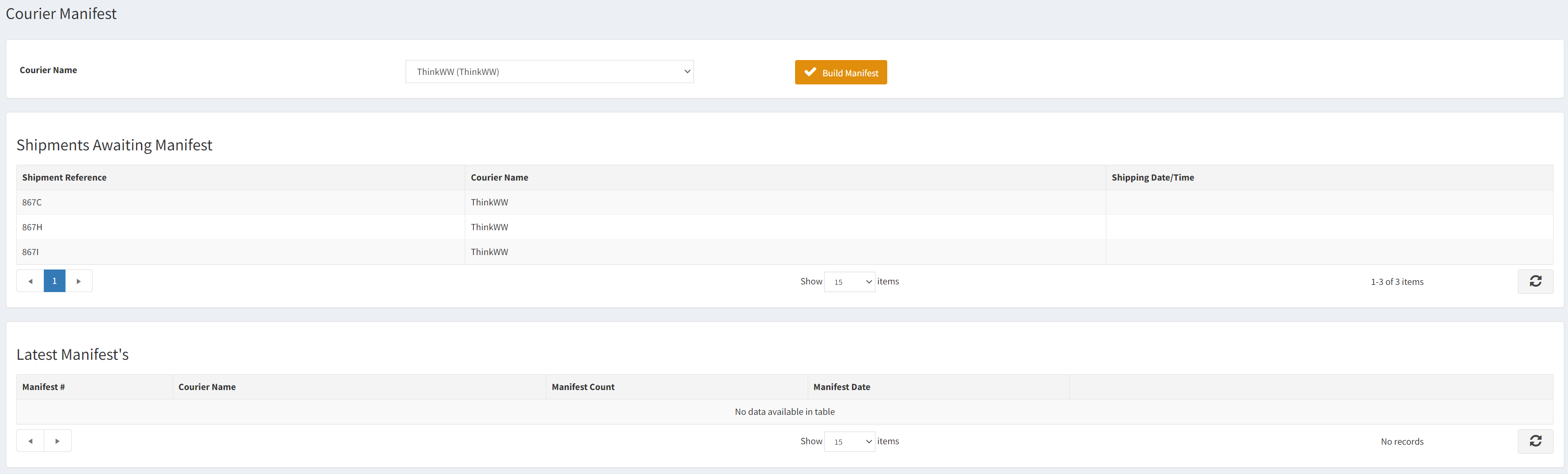The image size is (1568, 474).
Task: Click the Manifest Count column header
Action: tap(582, 386)
